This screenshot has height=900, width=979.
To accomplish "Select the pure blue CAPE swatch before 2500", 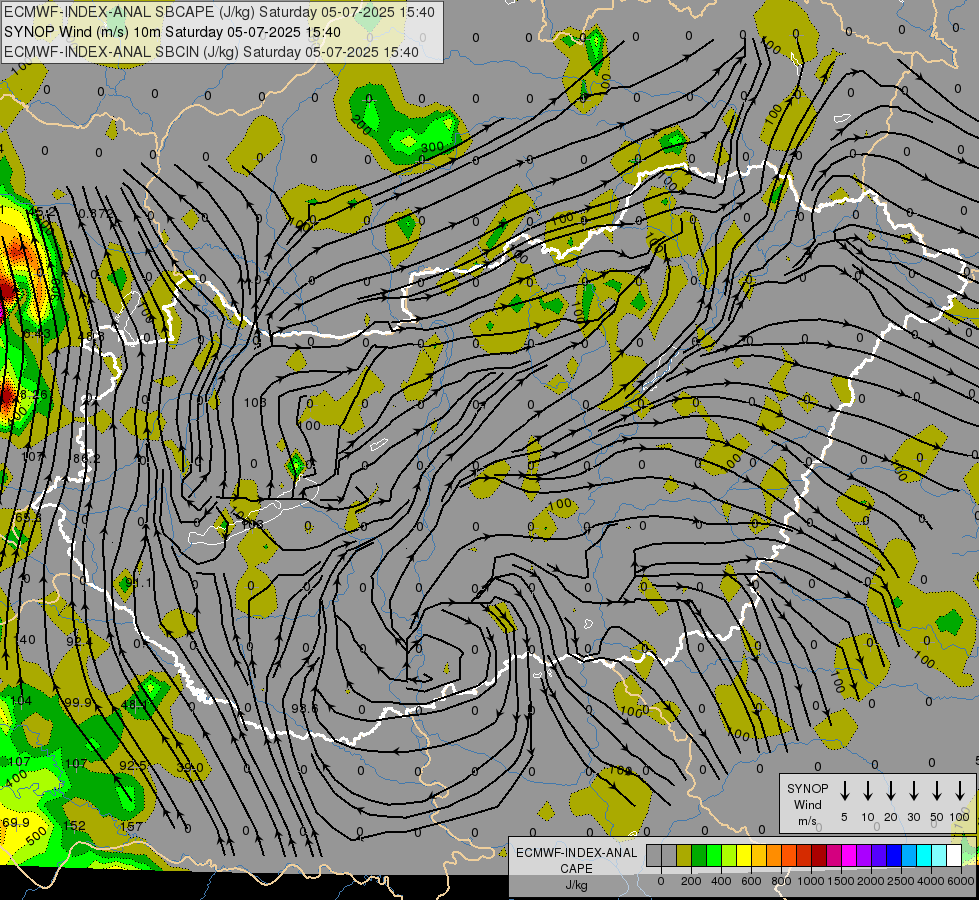I will [895, 855].
